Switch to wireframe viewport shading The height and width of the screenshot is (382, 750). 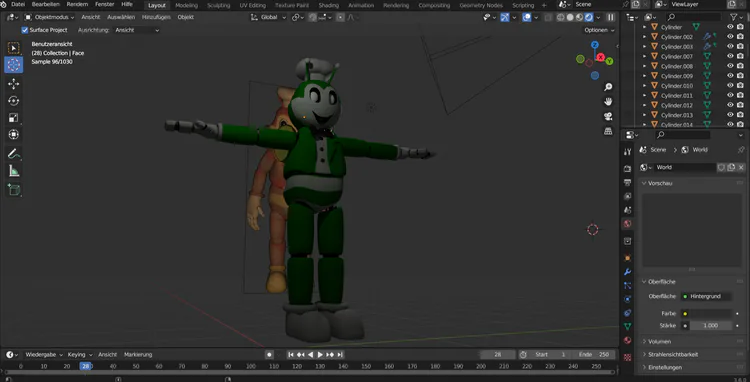(561, 17)
